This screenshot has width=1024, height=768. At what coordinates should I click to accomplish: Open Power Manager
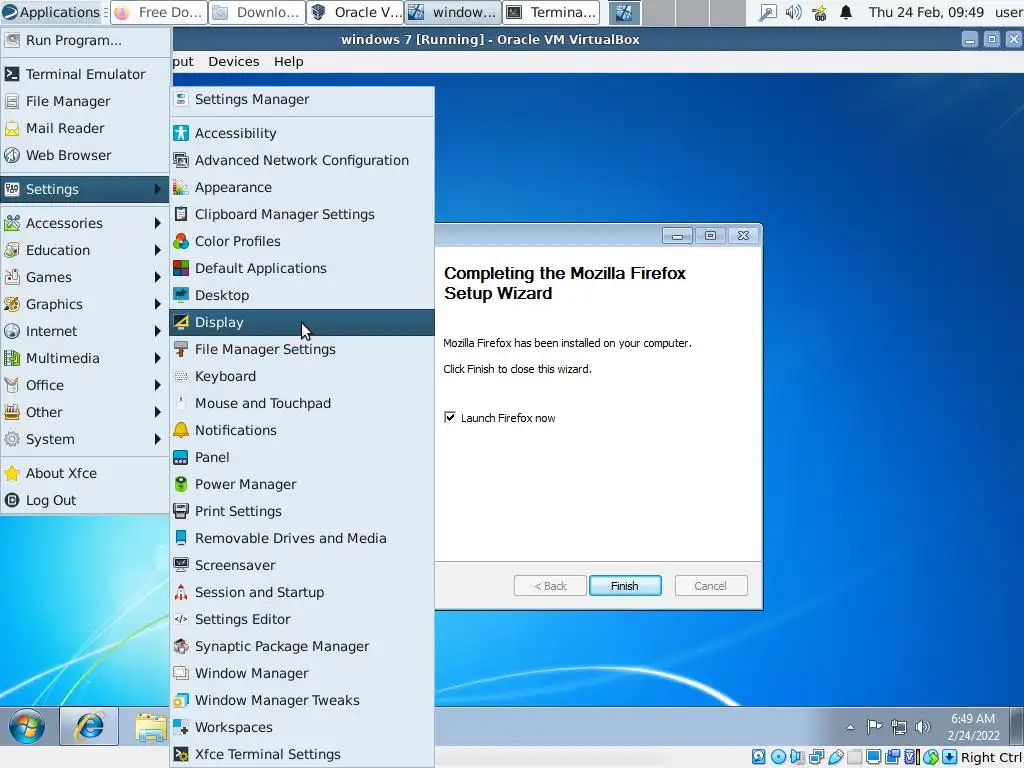pos(302,484)
